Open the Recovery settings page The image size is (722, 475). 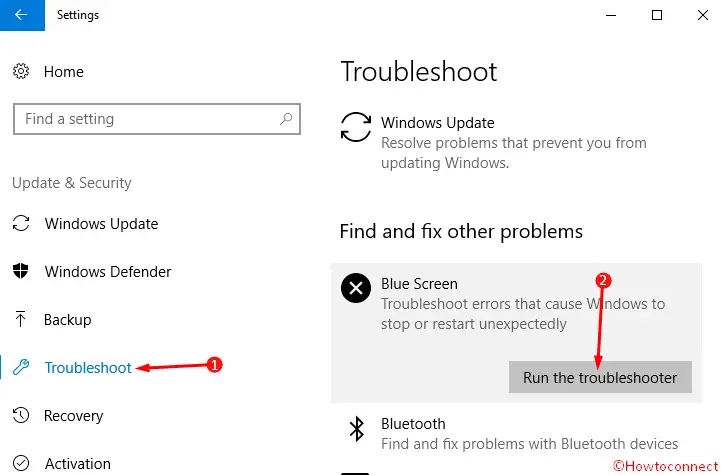pyautogui.click(x=73, y=416)
